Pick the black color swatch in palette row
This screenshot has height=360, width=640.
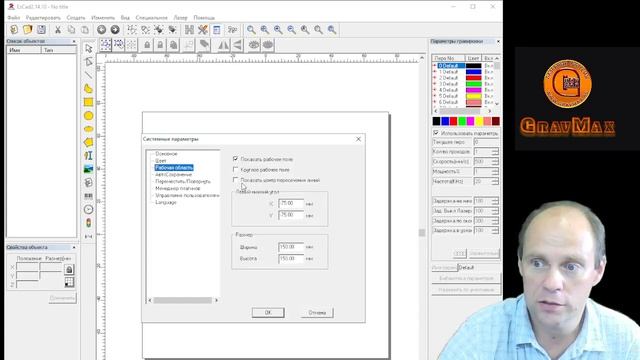436,121
